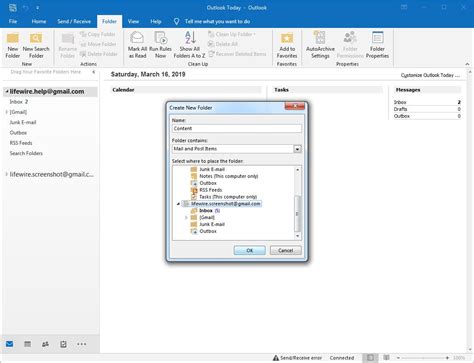Screen dimensions: 474x363
Task: Open the View tab
Action: [x=133, y=21]
